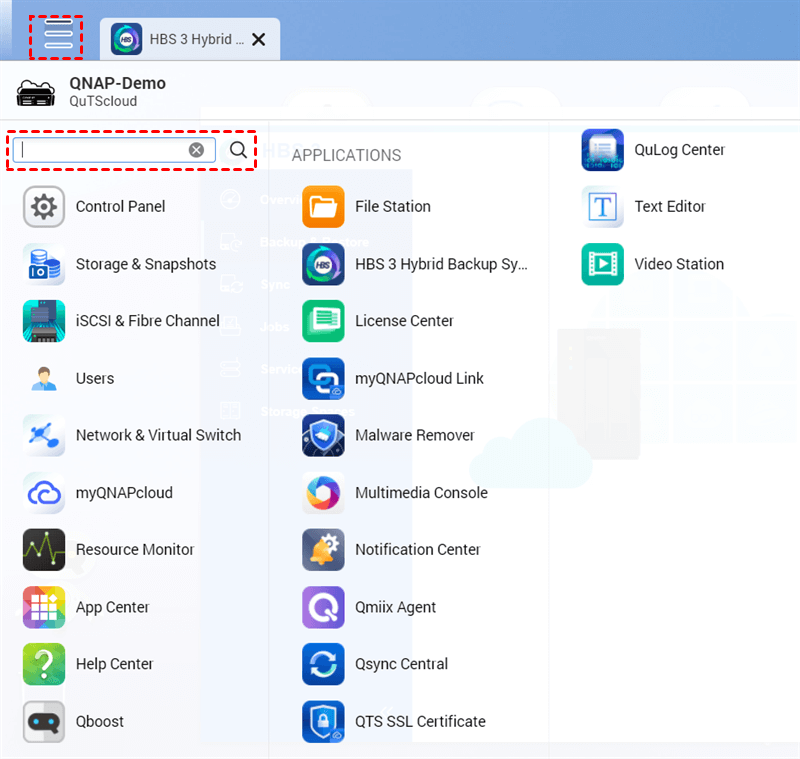The height and width of the screenshot is (759, 800).
Task: Launch iSCSI & Fibre Channel icon
Action: [44, 321]
